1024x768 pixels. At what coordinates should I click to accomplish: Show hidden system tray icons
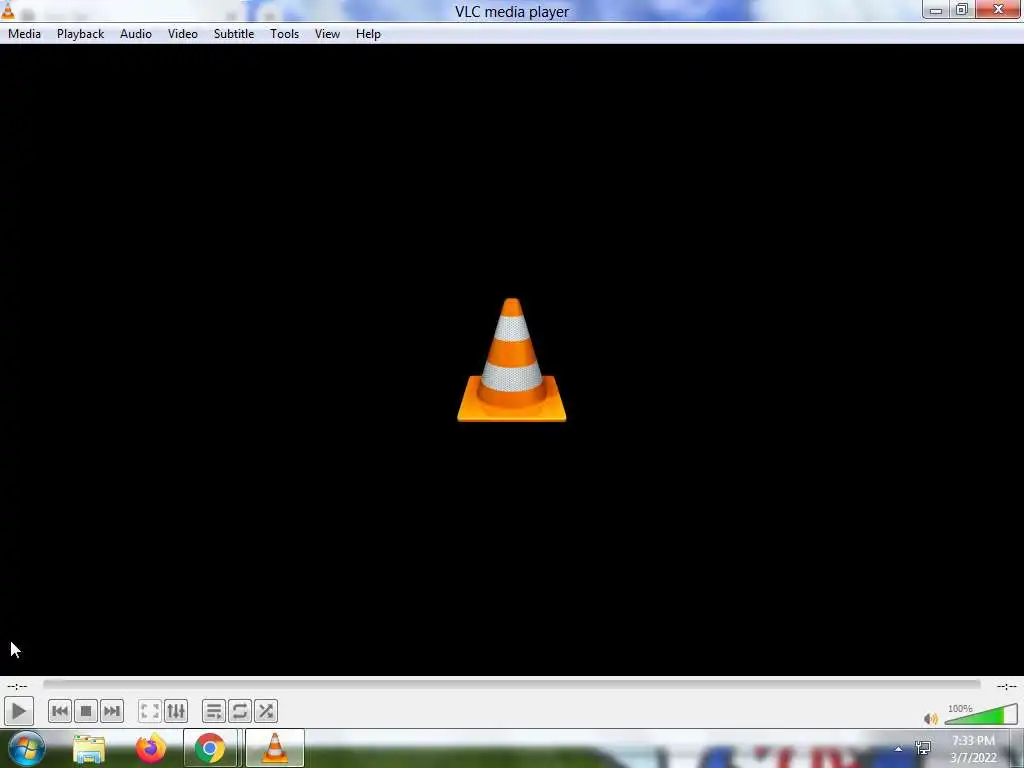[x=899, y=749]
